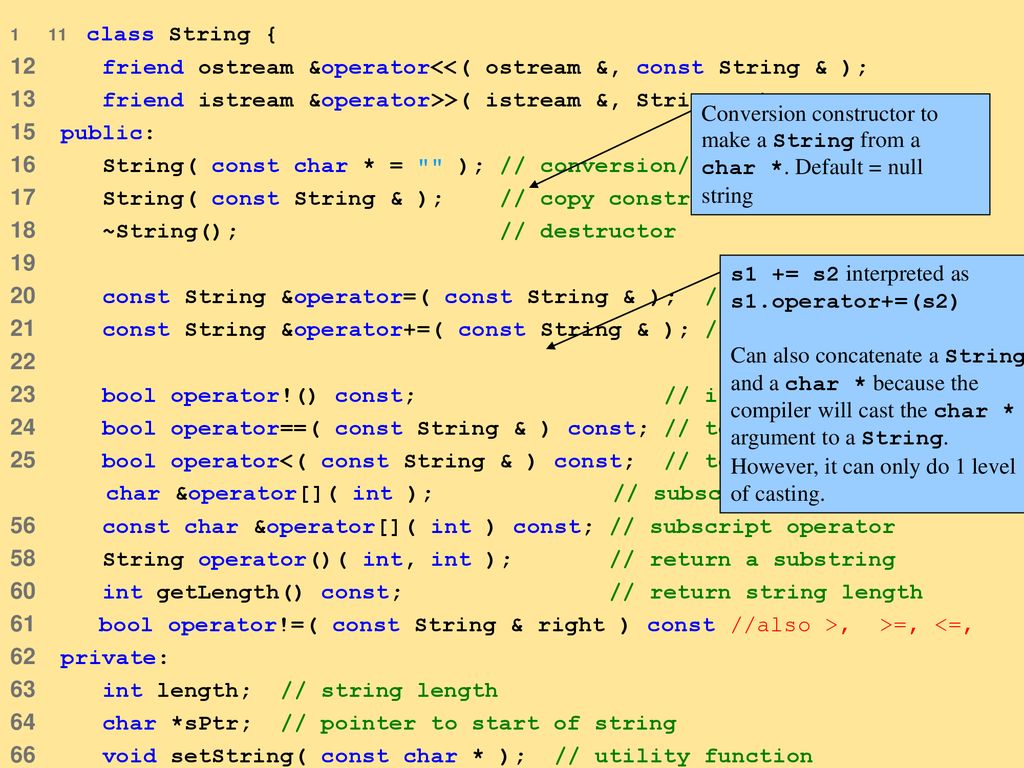The height and width of the screenshot is (768, 1024).
Task: Select the operator+=( const String & ) declaration
Action: tap(395, 330)
